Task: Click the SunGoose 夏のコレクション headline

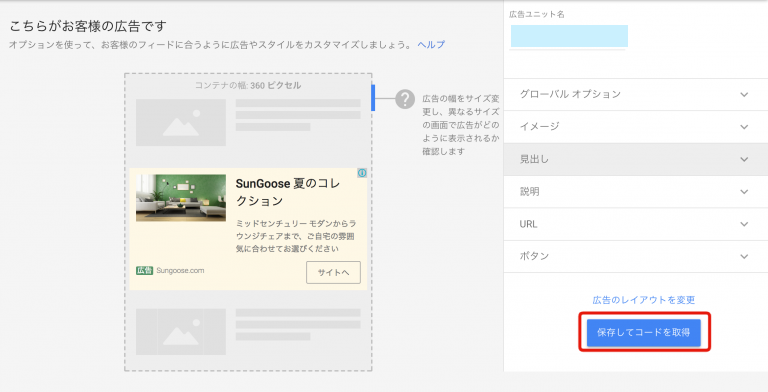Action: [x=288, y=192]
